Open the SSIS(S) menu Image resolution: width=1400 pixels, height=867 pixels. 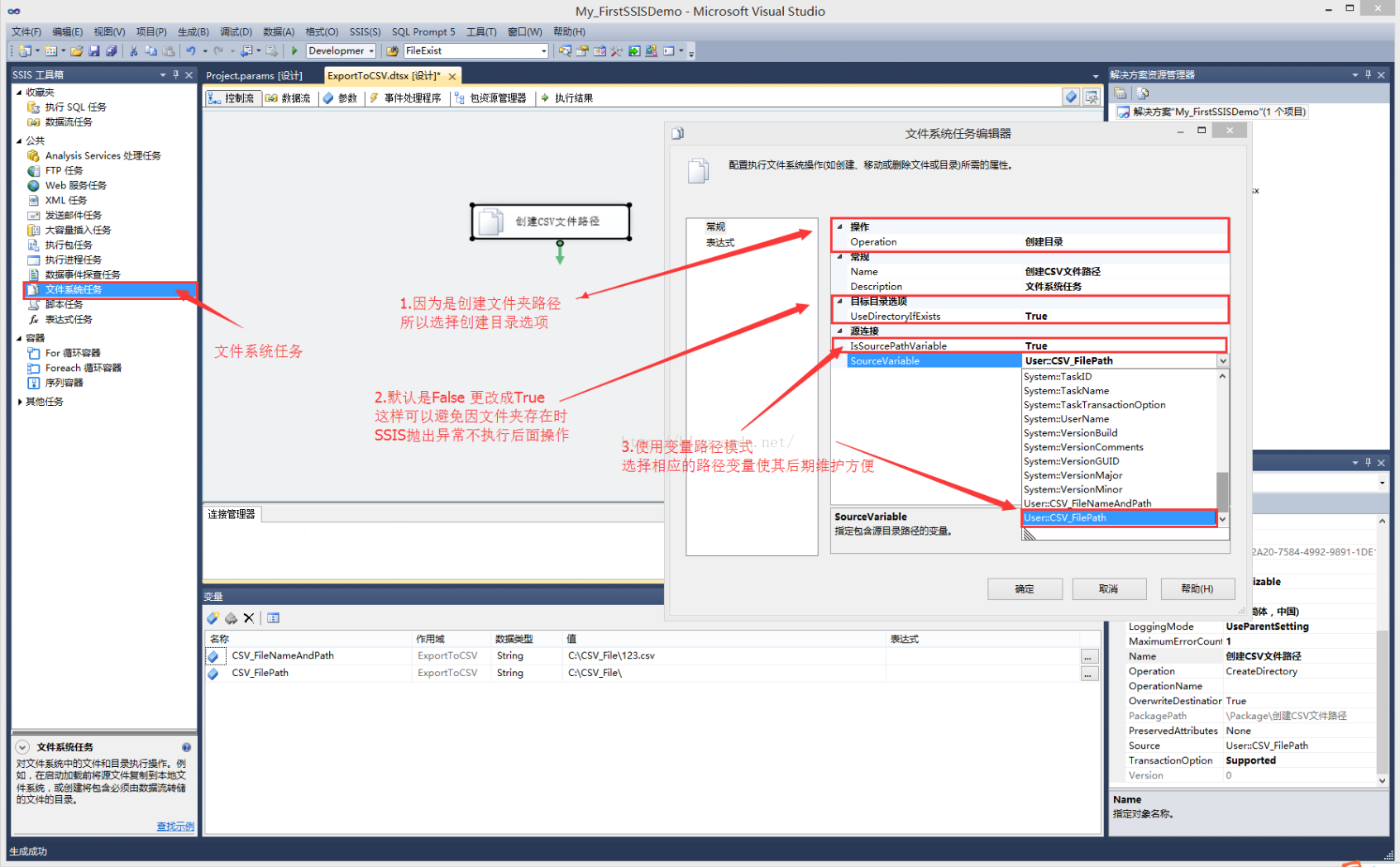pyautogui.click(x=365, y=32)
